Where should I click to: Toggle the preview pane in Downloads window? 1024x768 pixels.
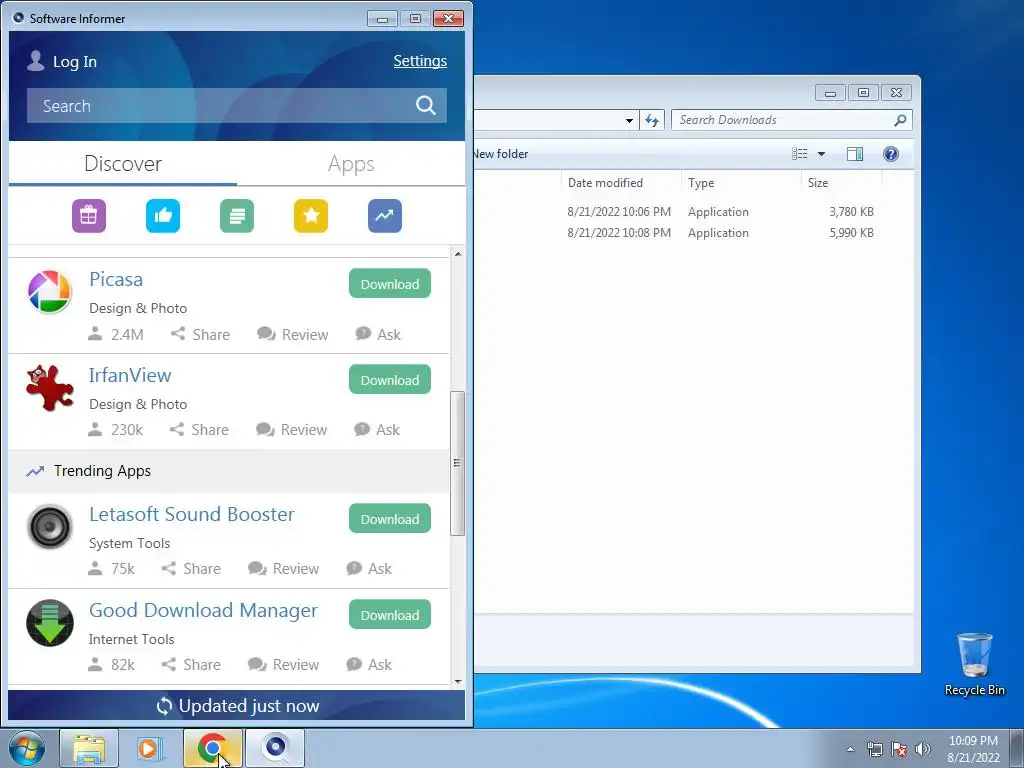(x=855, y=153)
